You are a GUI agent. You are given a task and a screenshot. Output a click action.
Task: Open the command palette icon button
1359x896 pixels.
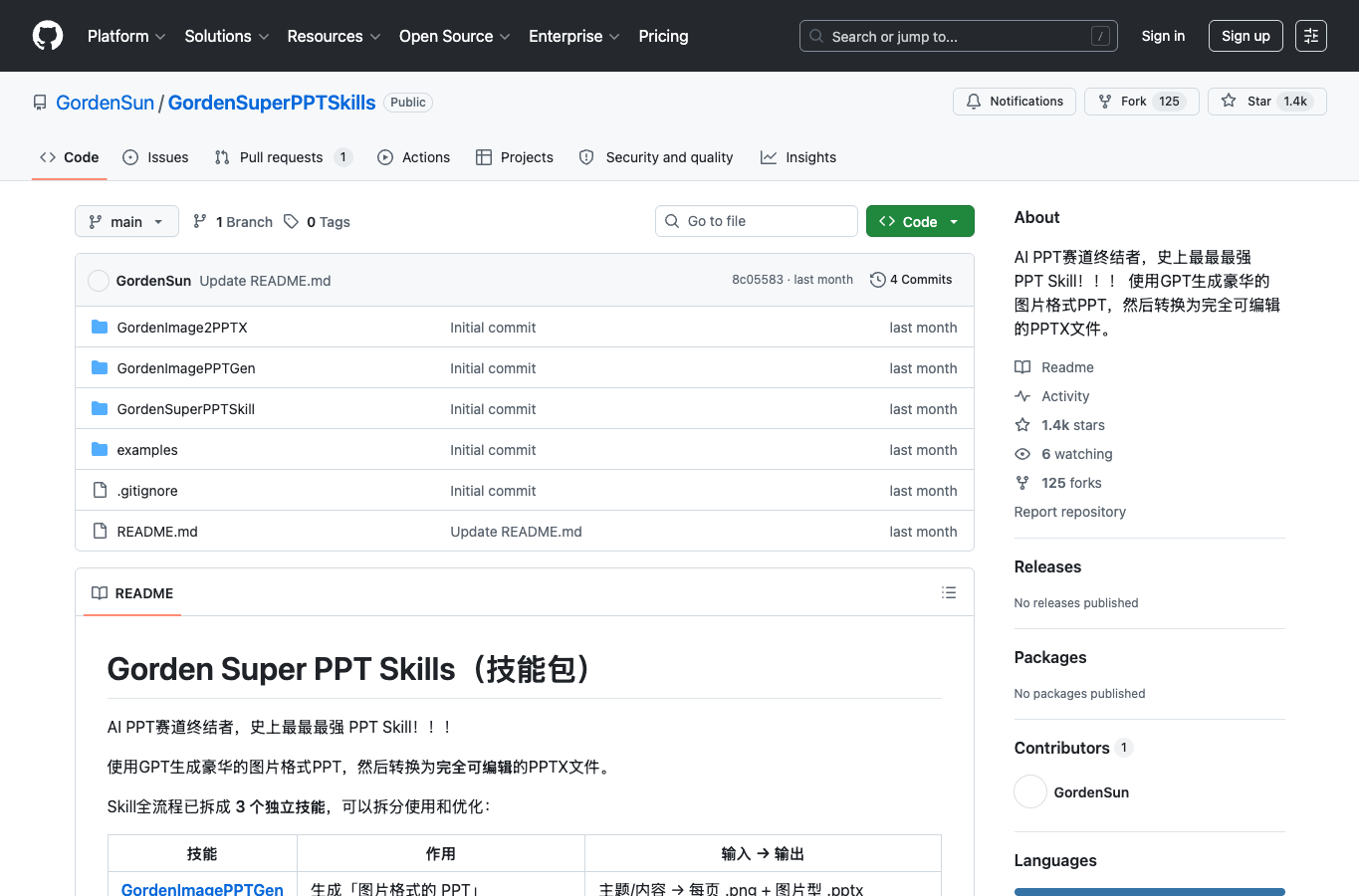(1311, 36)
